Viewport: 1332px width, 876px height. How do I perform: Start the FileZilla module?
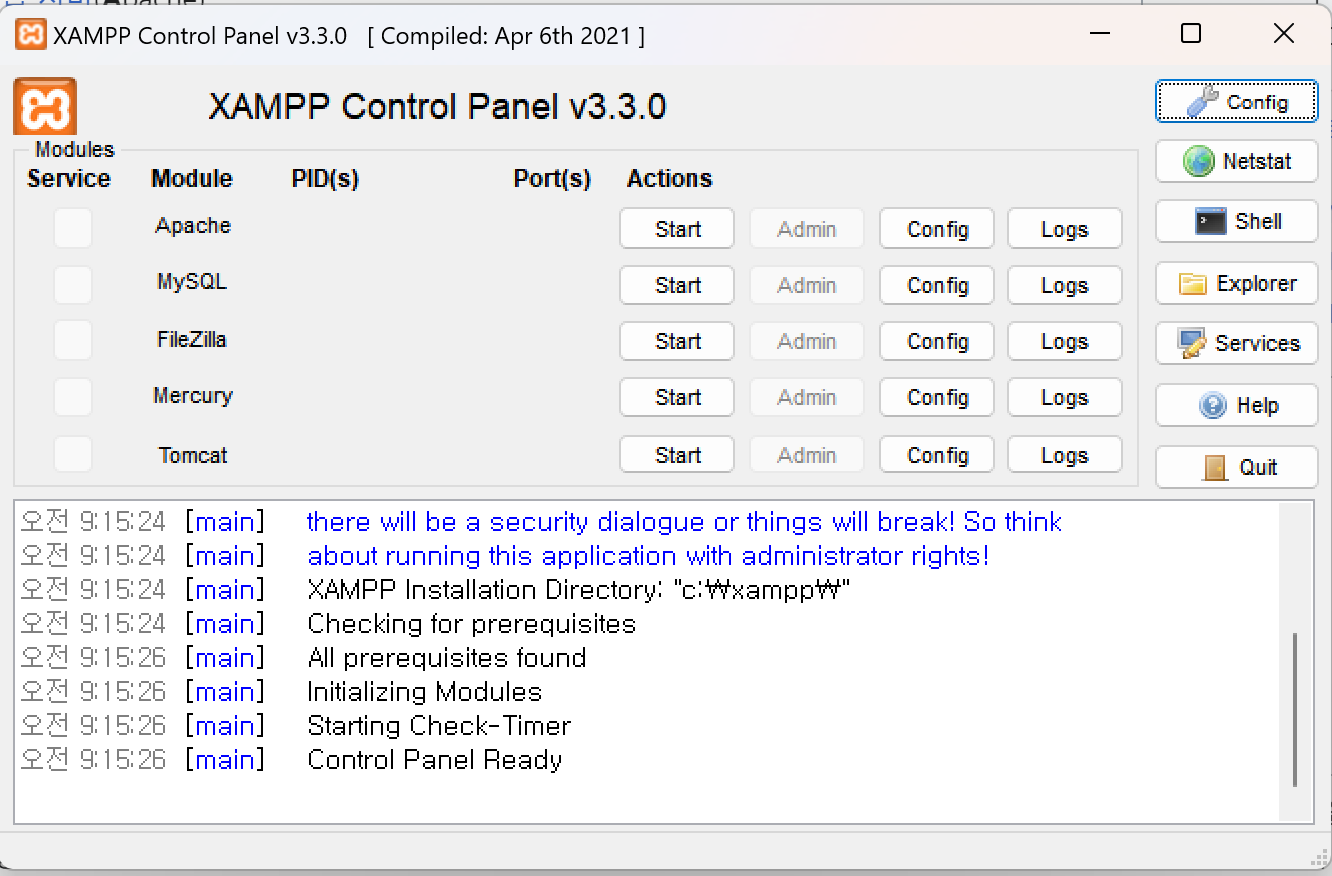677,341
